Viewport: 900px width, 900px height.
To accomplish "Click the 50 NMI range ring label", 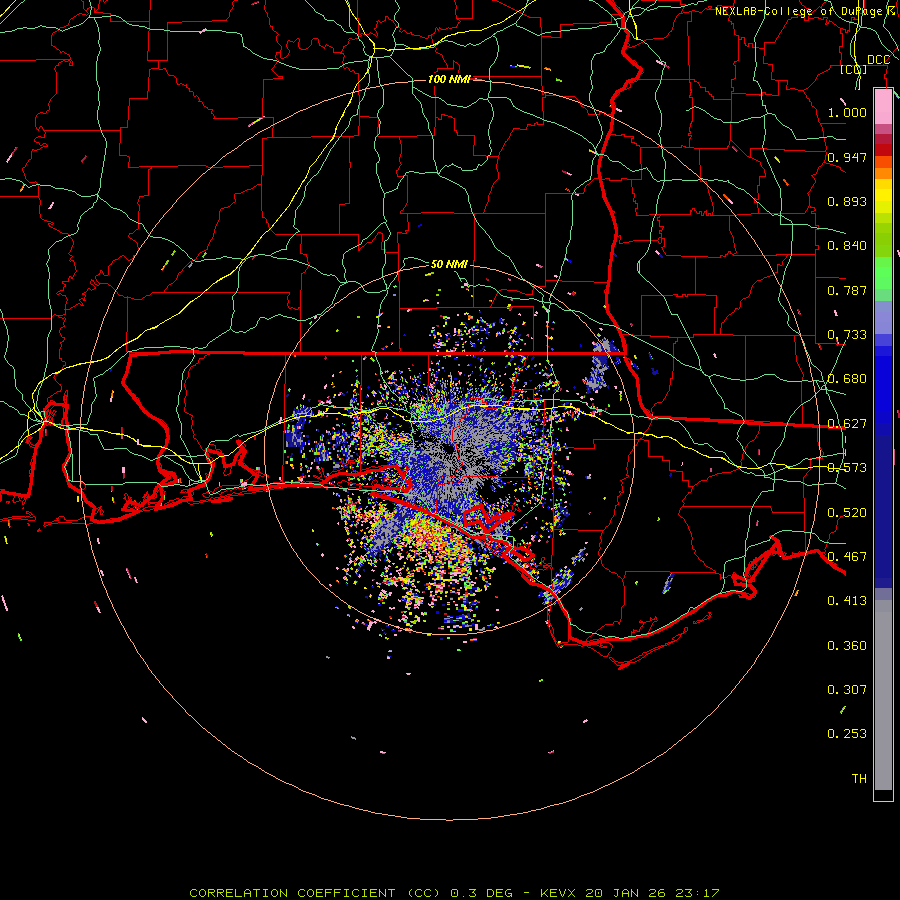I will coord(449,264).
